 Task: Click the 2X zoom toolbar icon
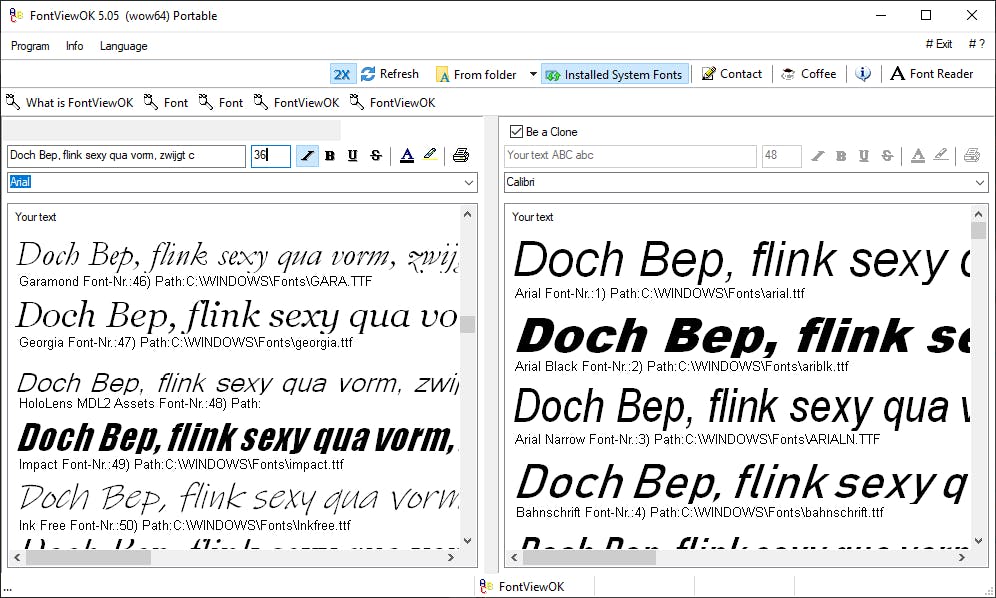pos(342,73)
